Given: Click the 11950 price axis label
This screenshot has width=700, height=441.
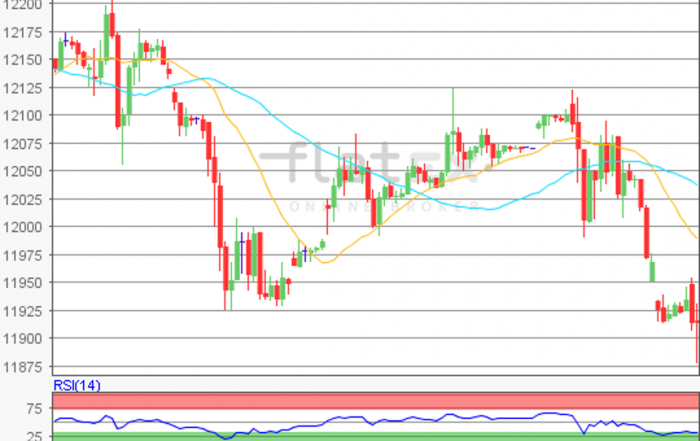Looking at the screenshot, I should click(21, 283).
